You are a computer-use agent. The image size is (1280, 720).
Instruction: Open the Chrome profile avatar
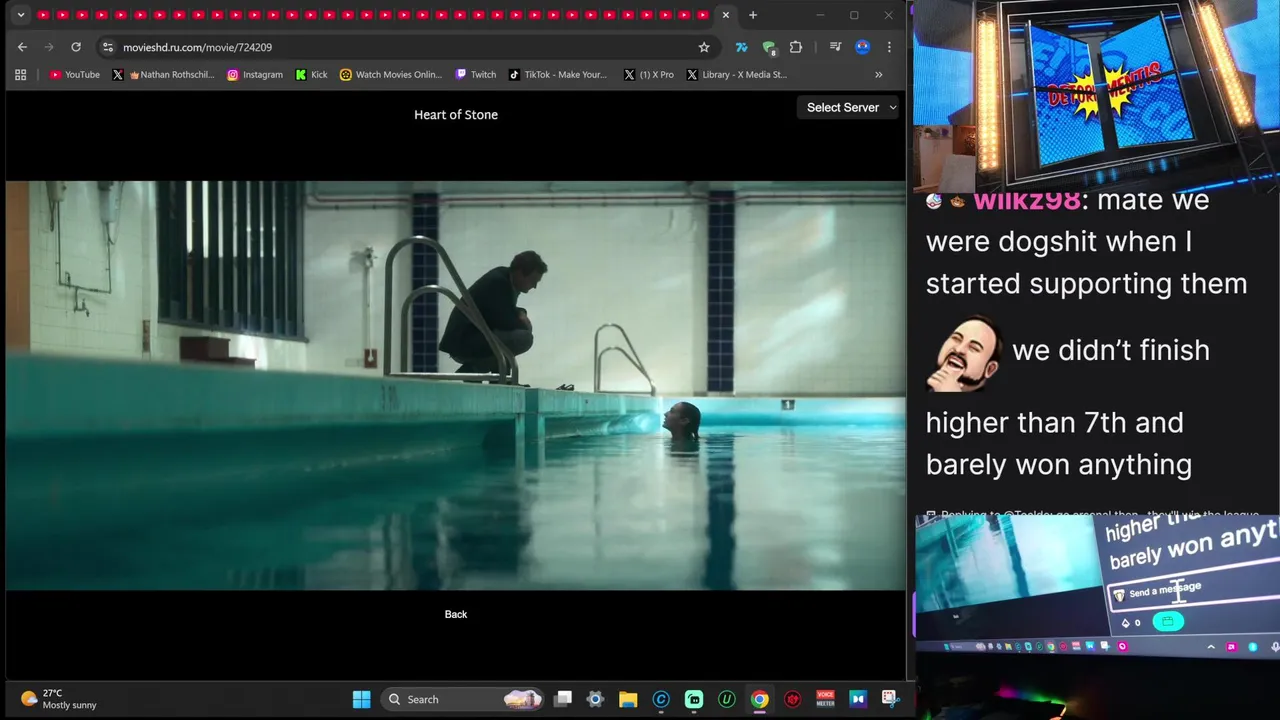click(x=863, y=47)
